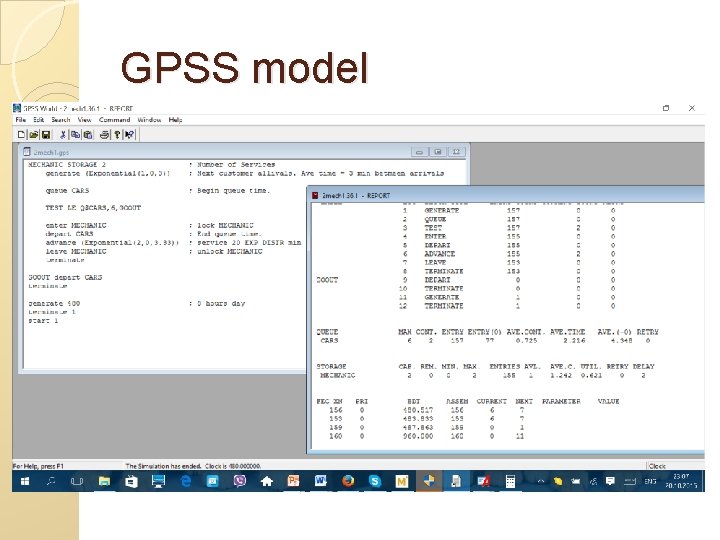Click the 2mech1.36.1 - REPORT title bar
The image size is (720, 540).
point(505,196)
